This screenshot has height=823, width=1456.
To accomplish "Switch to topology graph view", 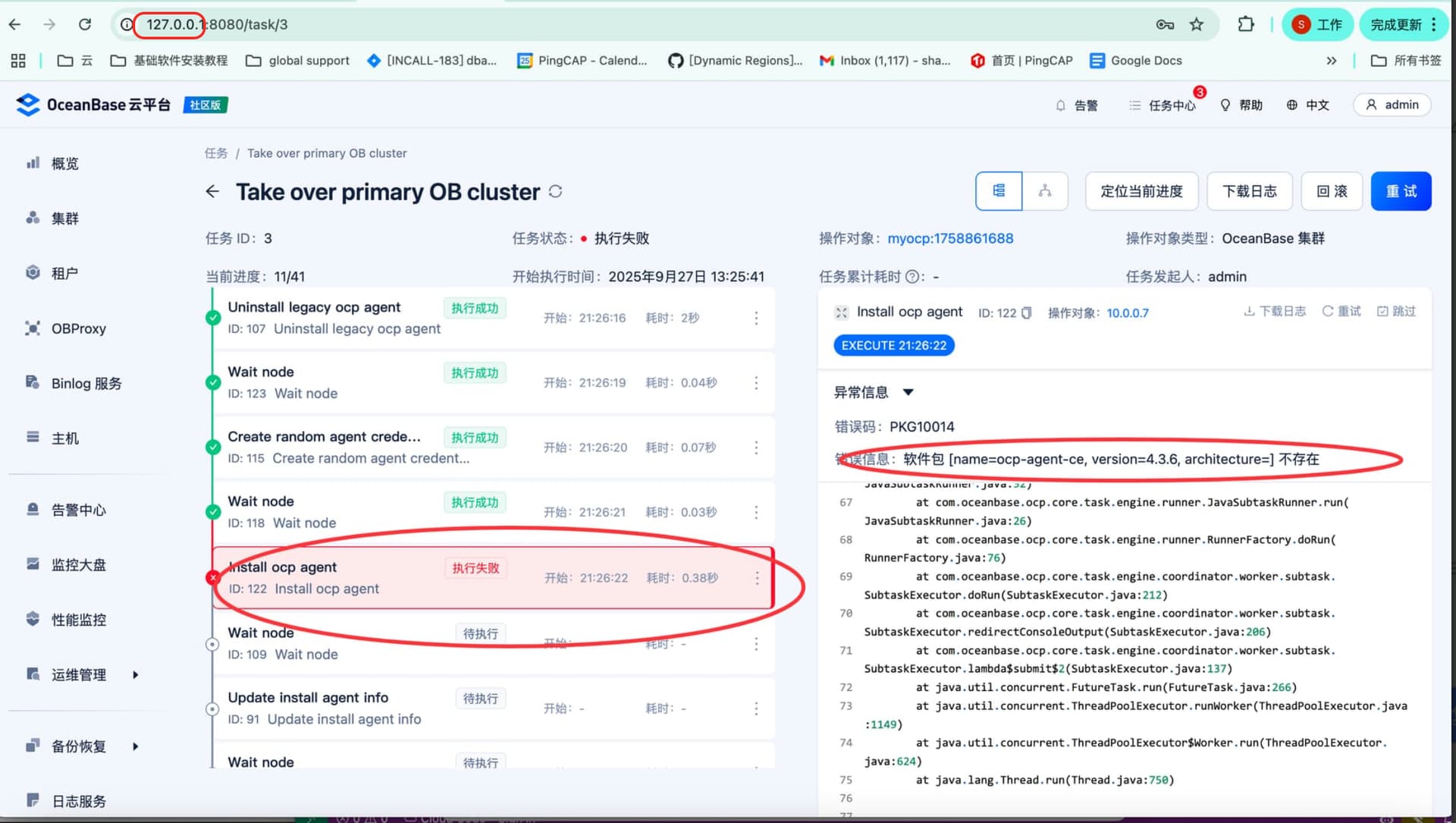I will (x=1045, y=191).
